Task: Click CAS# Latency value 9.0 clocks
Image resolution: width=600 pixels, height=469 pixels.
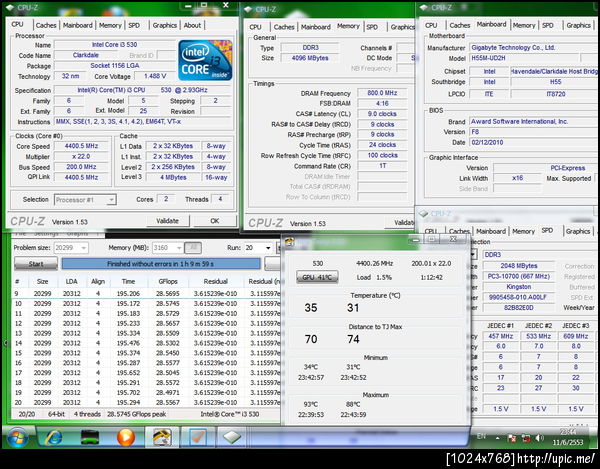Action: click(x=382, y=114)
